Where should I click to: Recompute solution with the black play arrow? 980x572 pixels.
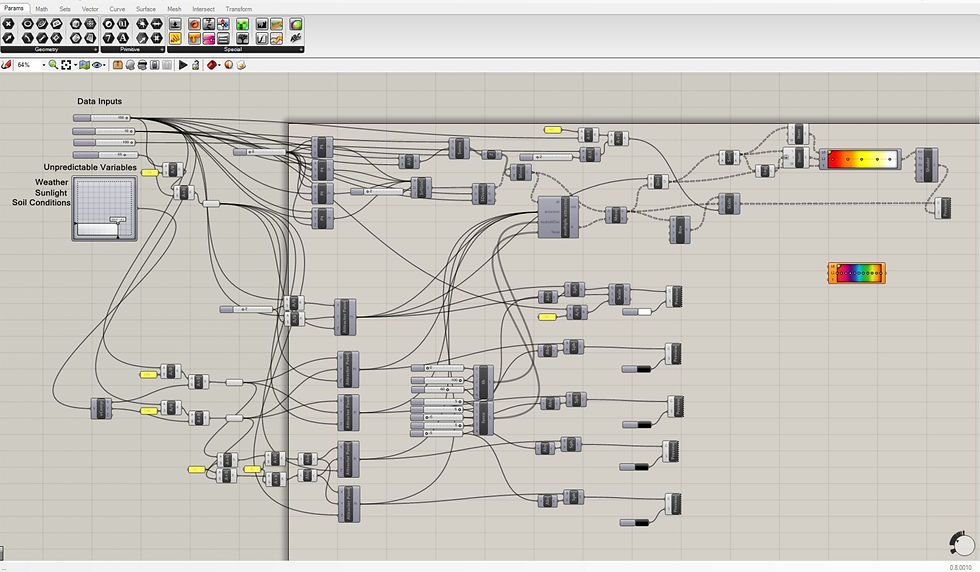[183, 65]
